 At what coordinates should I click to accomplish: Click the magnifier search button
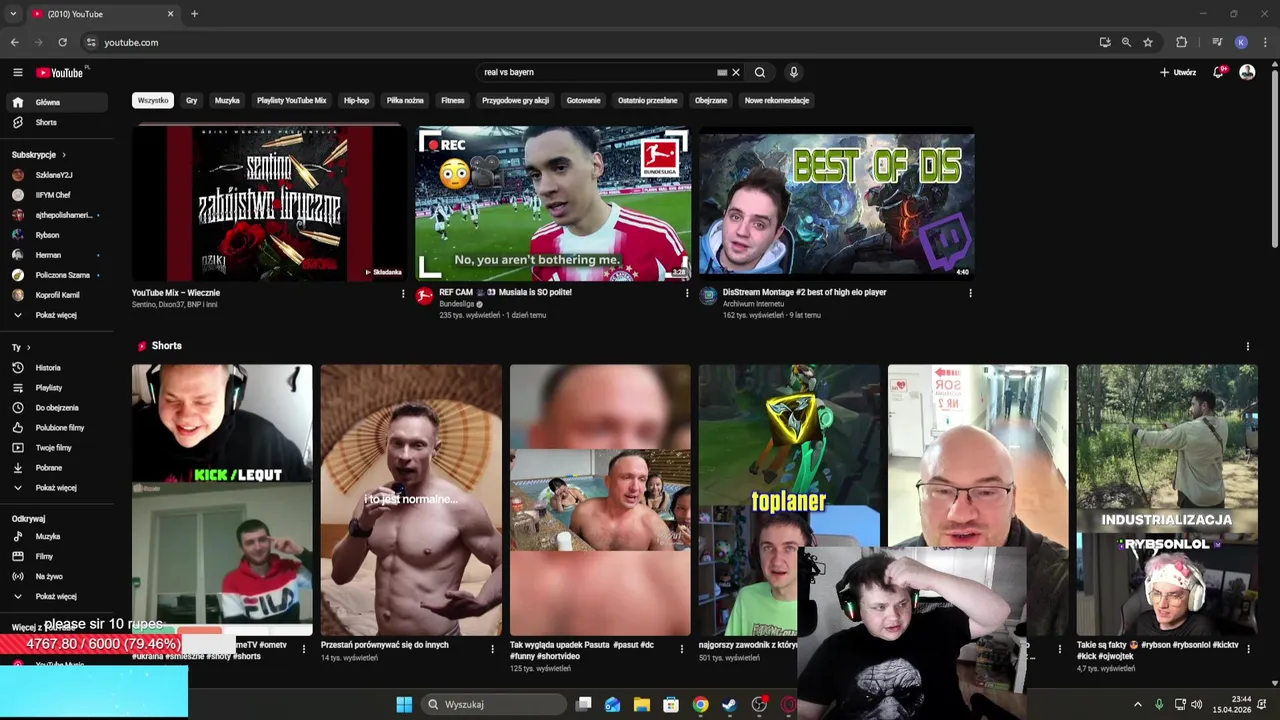click(x=760, y=72)
